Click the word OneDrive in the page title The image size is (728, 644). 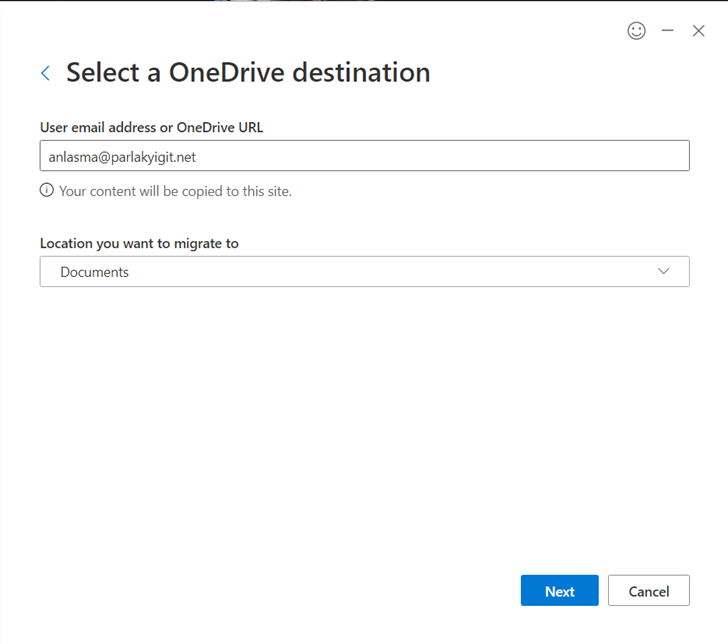pyautogui.click(x=227, y=73)
